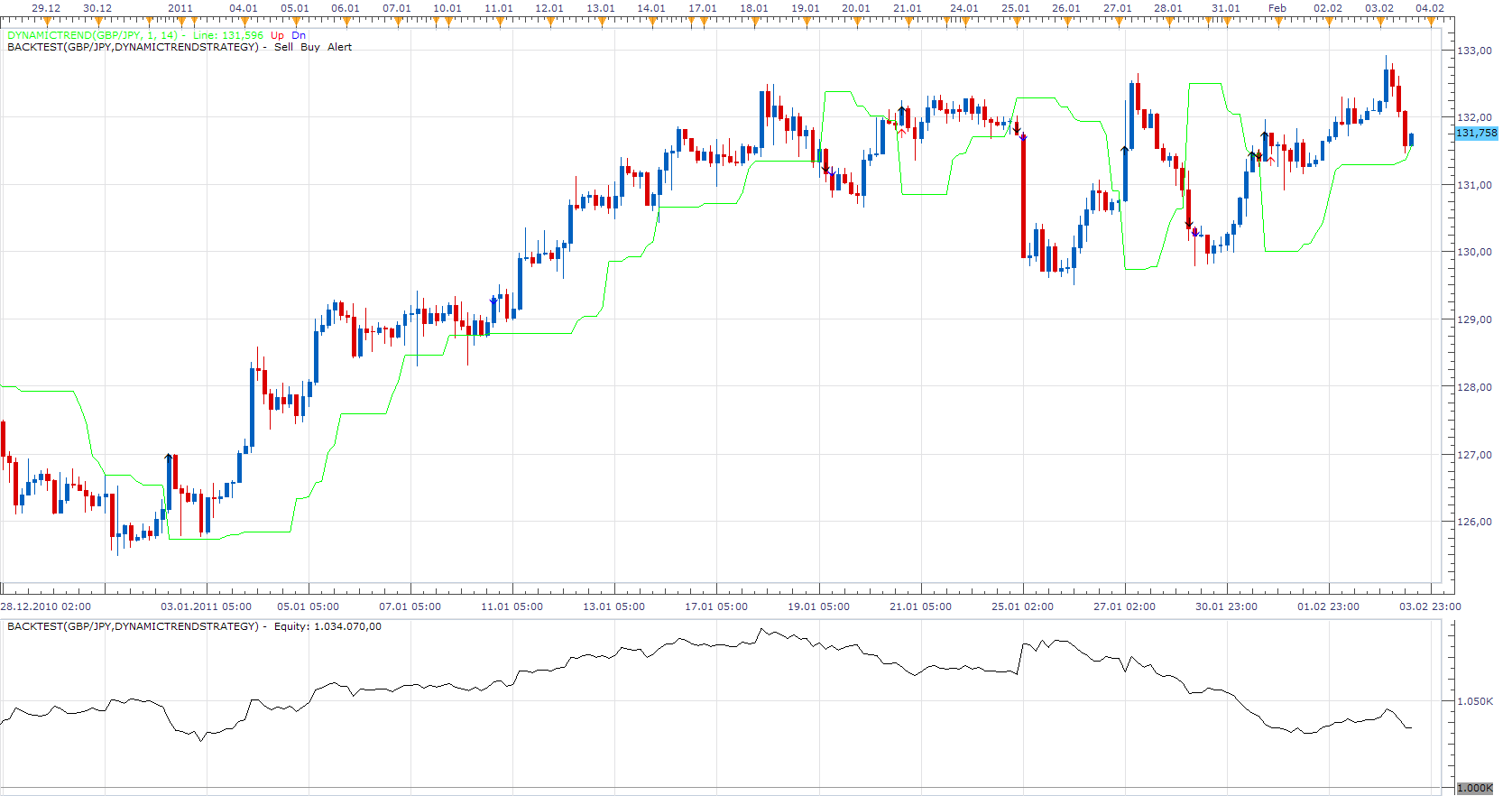Image resolution: width=1512 pixels, height=796 pixels.
Task: Select the blue Dn legend label
Action: tap(299, 36)
